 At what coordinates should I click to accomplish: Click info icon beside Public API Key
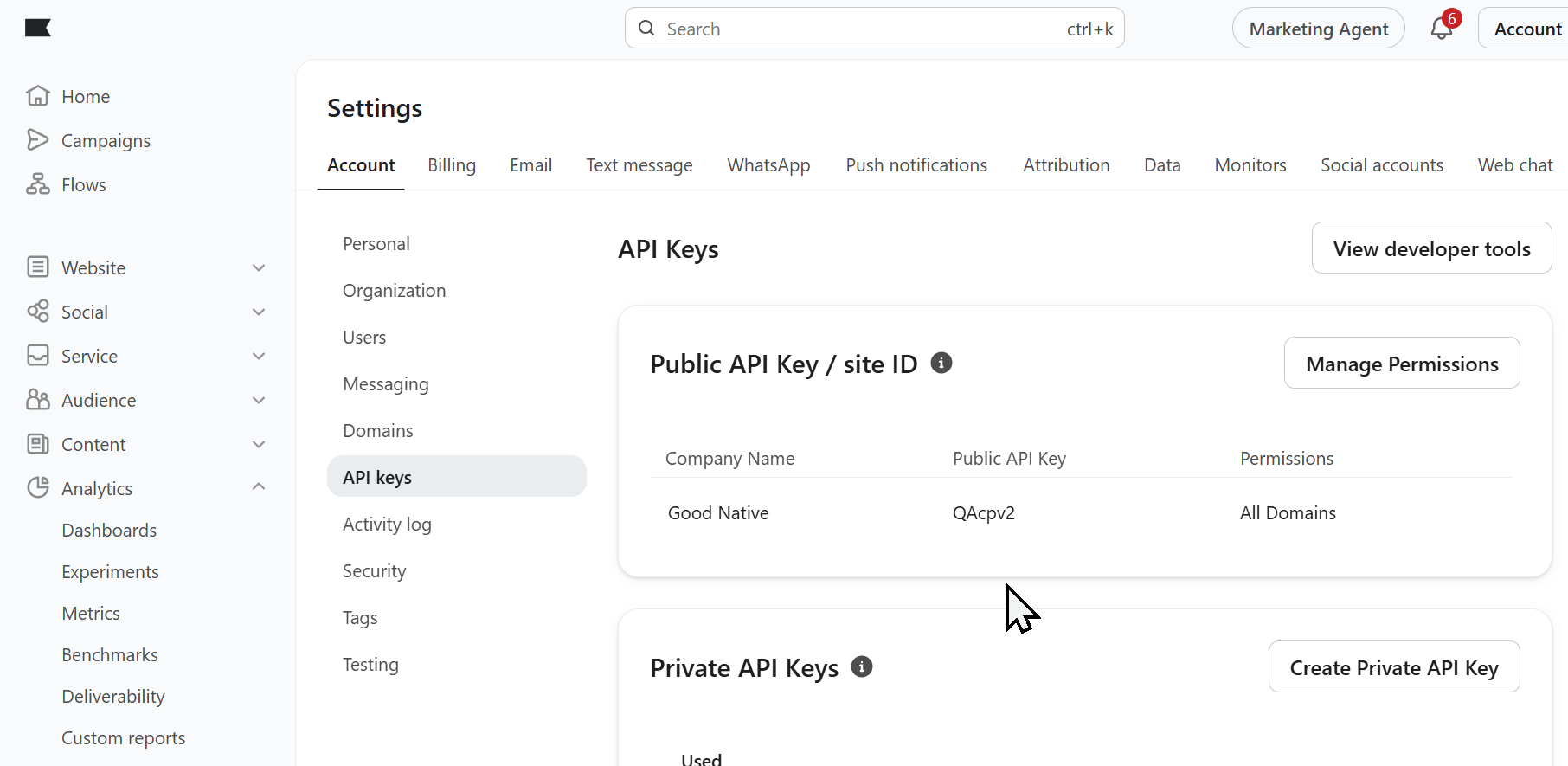[941, 363]
